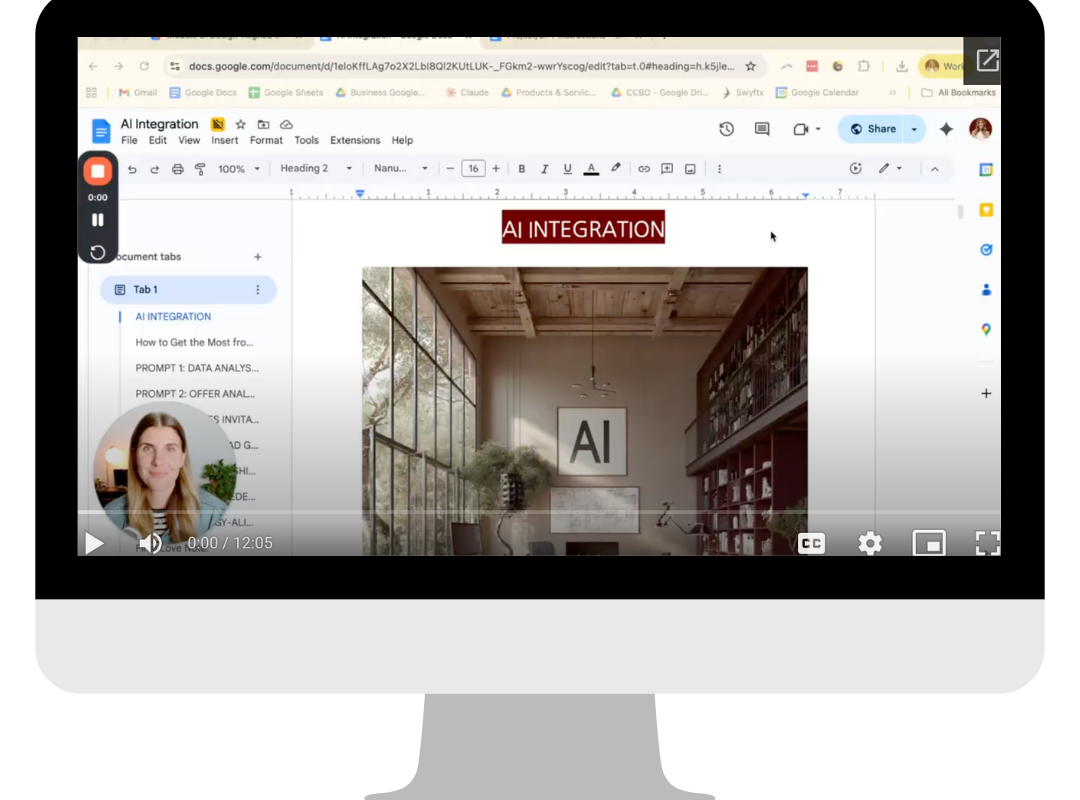Play the video
Image resolution: width=1080 pixels, height=800 pixels.
click(x=94, y=543)
